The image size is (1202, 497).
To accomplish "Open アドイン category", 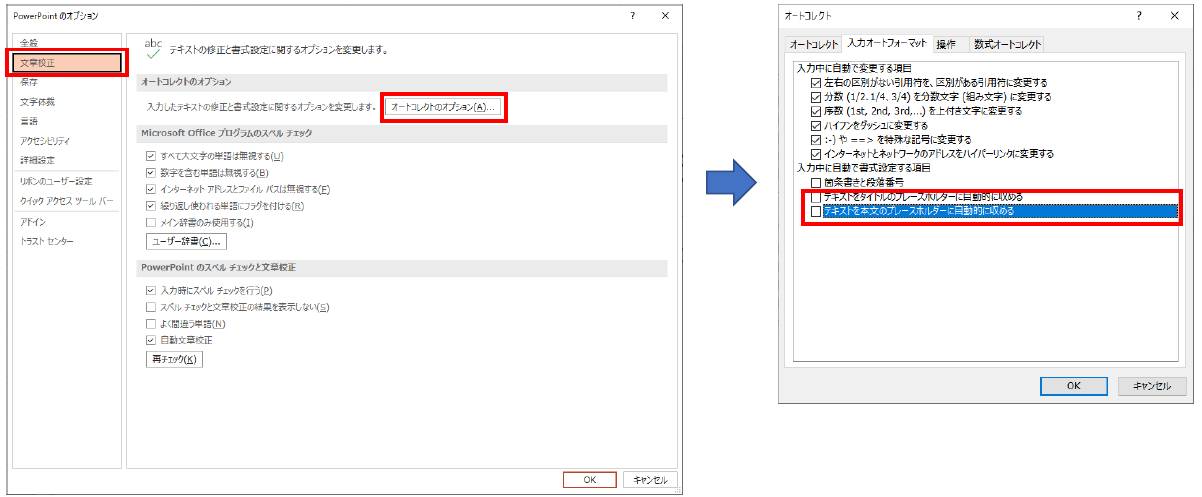I will [x=32, y=222].
